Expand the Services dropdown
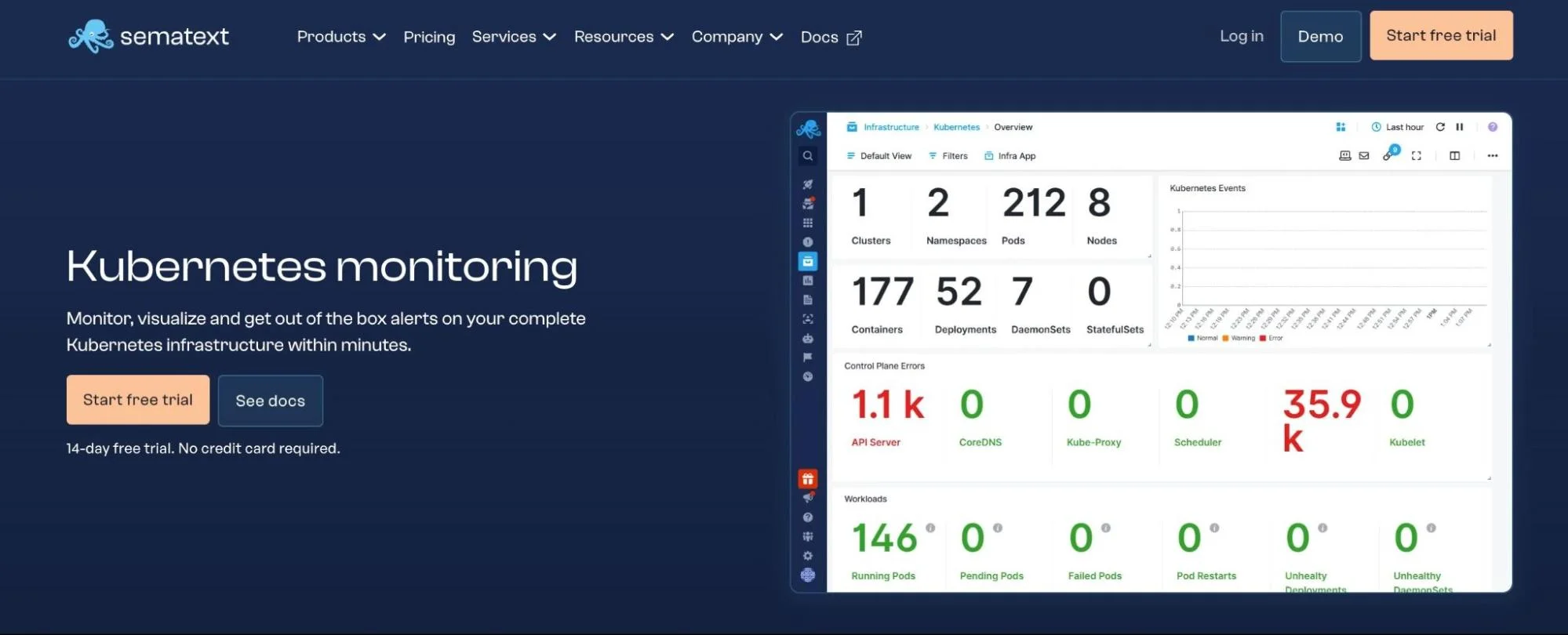Screen dimensions: 1568x635 pos(514,37)
